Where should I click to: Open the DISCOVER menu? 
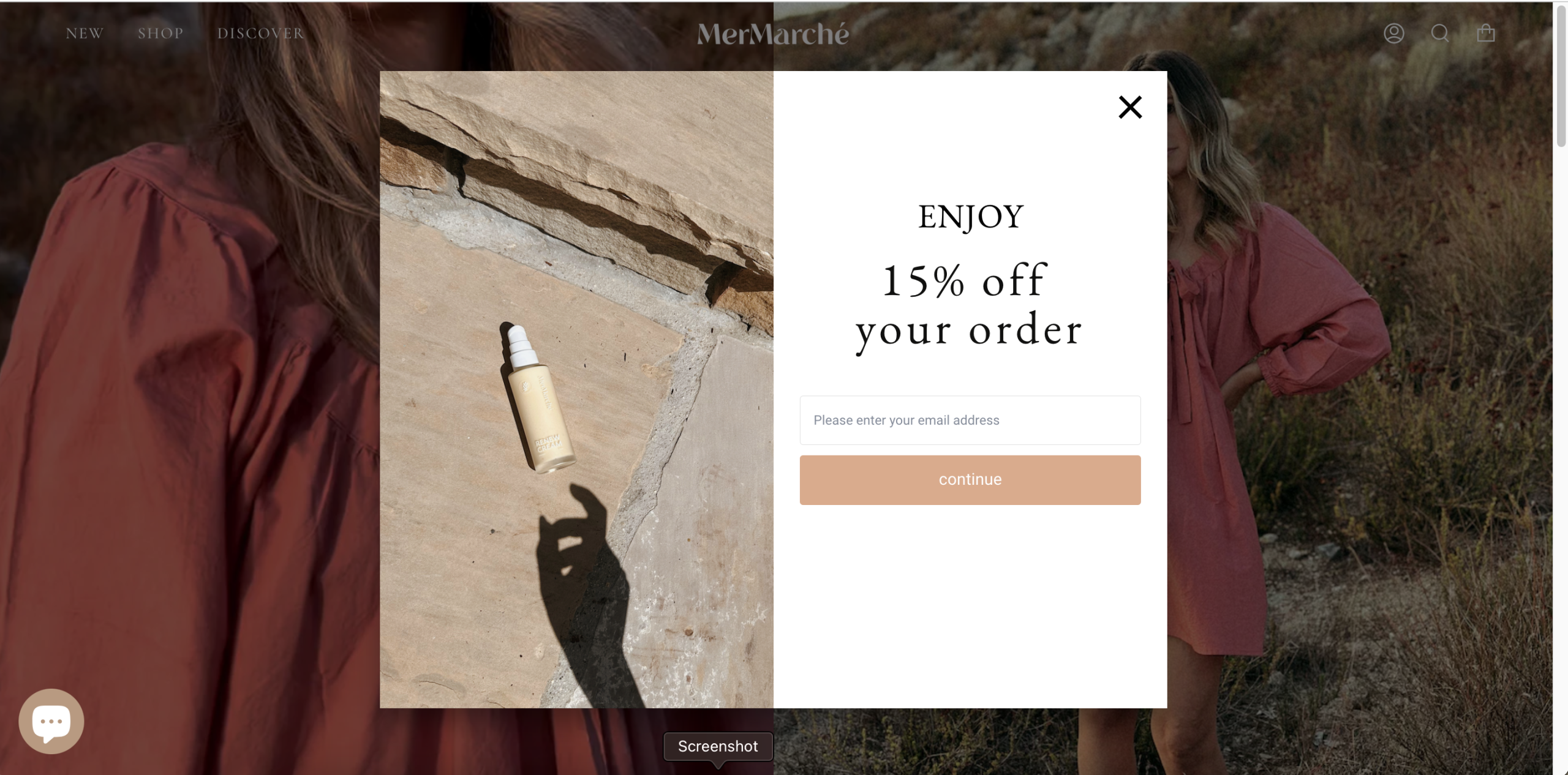pyautogui.click(x=260, y=34)
